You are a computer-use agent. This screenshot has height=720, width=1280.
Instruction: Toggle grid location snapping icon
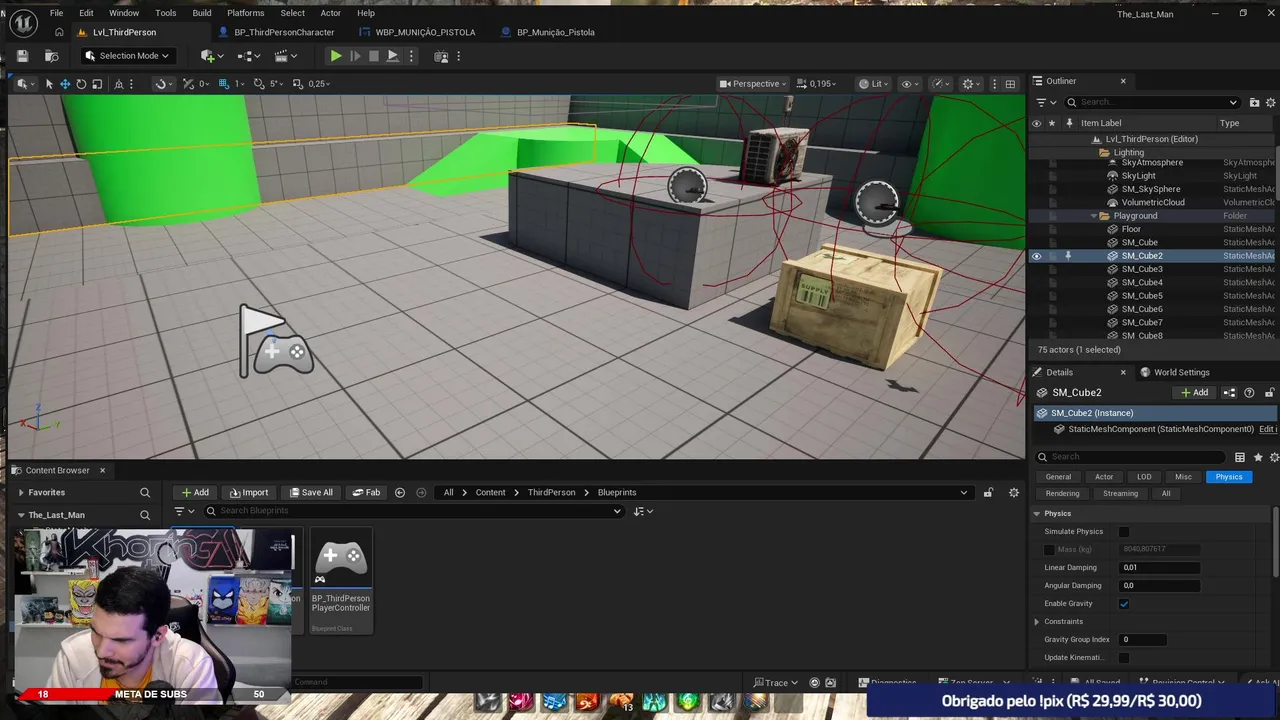224,84
